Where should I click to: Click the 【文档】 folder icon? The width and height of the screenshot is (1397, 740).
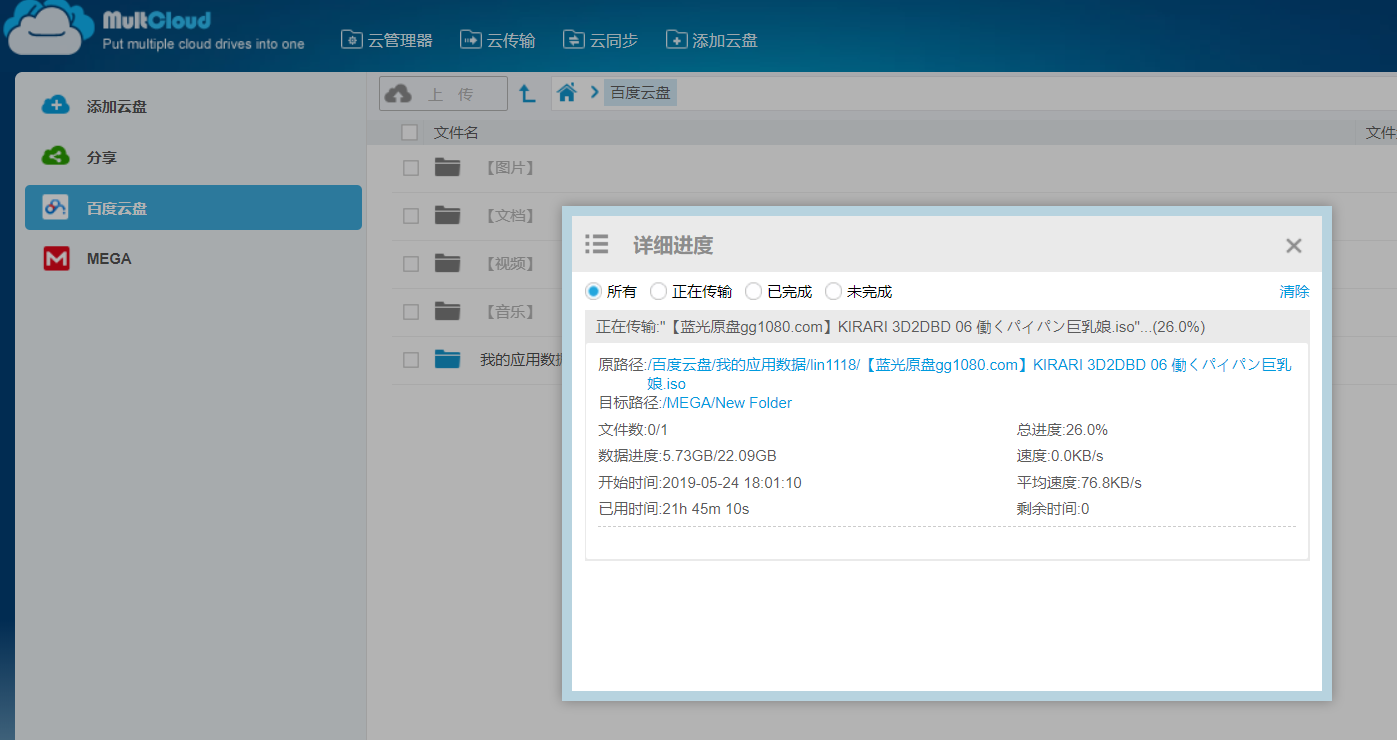[x=447, y=215]
